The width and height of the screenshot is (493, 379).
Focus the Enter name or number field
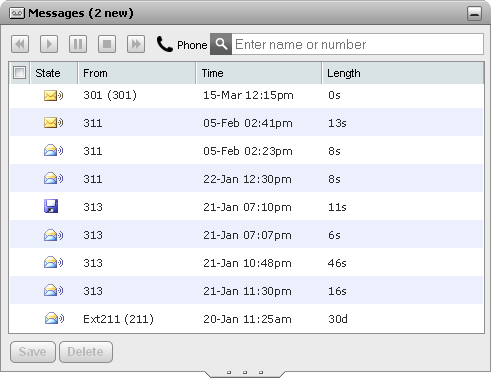tap(357, 44)
